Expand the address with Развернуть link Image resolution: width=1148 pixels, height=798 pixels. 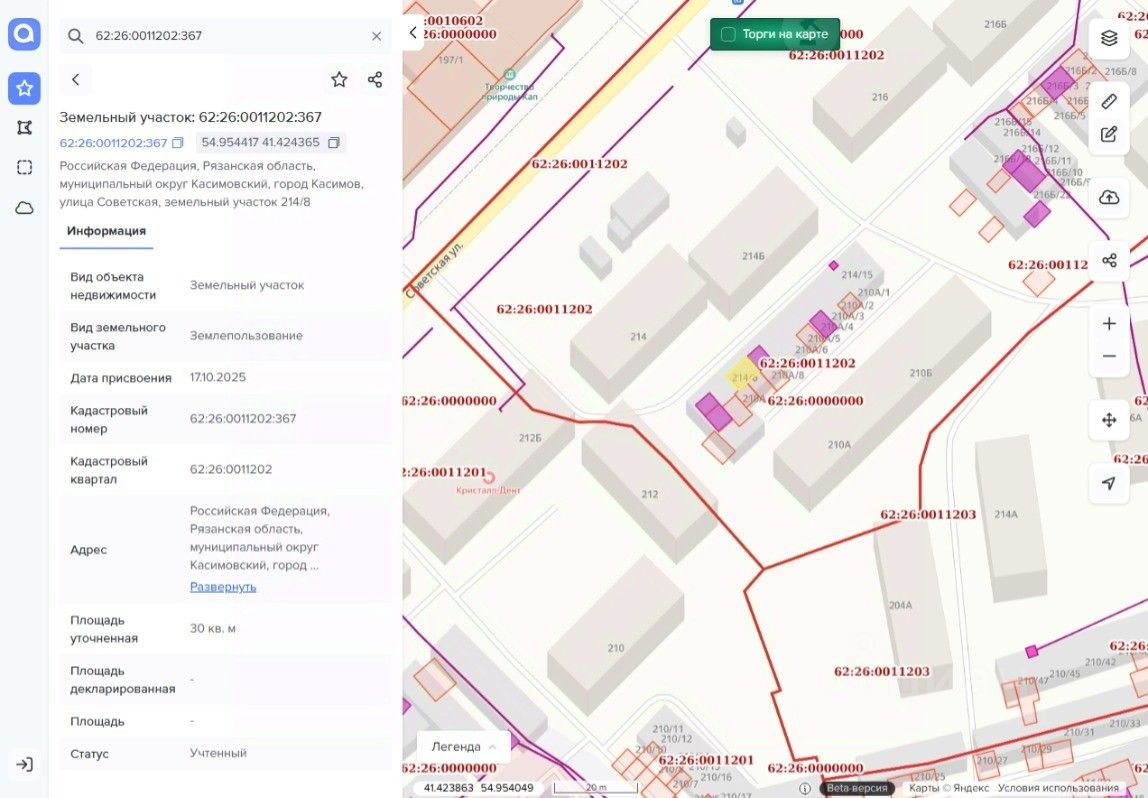coord(223,586)
